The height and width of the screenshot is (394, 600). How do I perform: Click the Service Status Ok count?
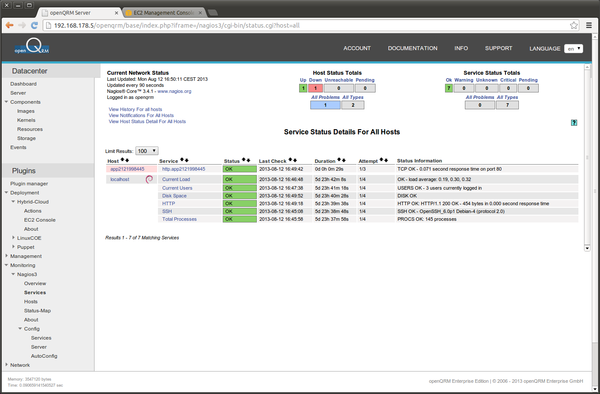[x=448, y=88]
